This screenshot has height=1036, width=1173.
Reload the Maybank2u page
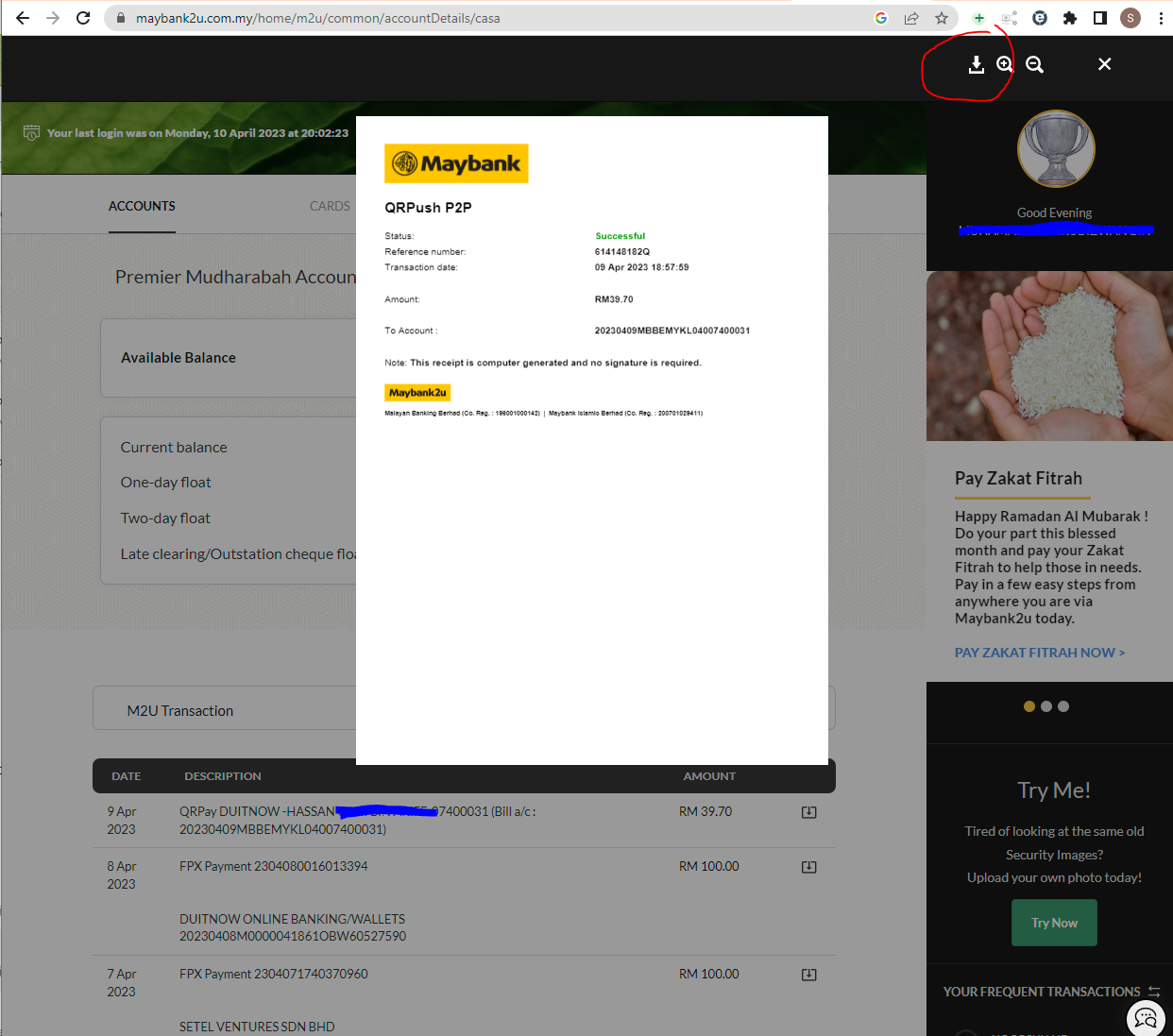(x=83, y=18)
